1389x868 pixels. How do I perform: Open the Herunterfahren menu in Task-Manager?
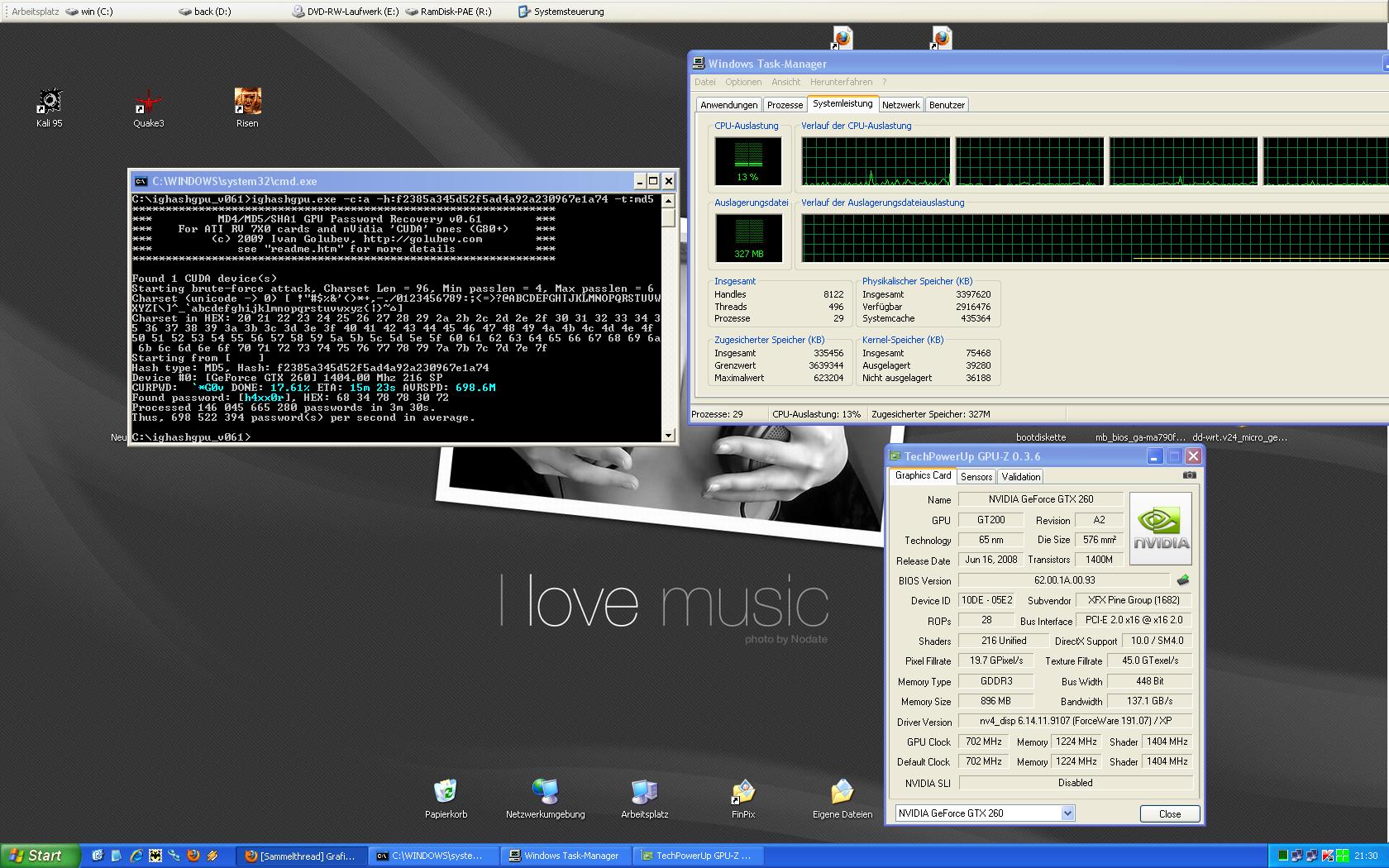pyautogui.click(x=841, y=82)
